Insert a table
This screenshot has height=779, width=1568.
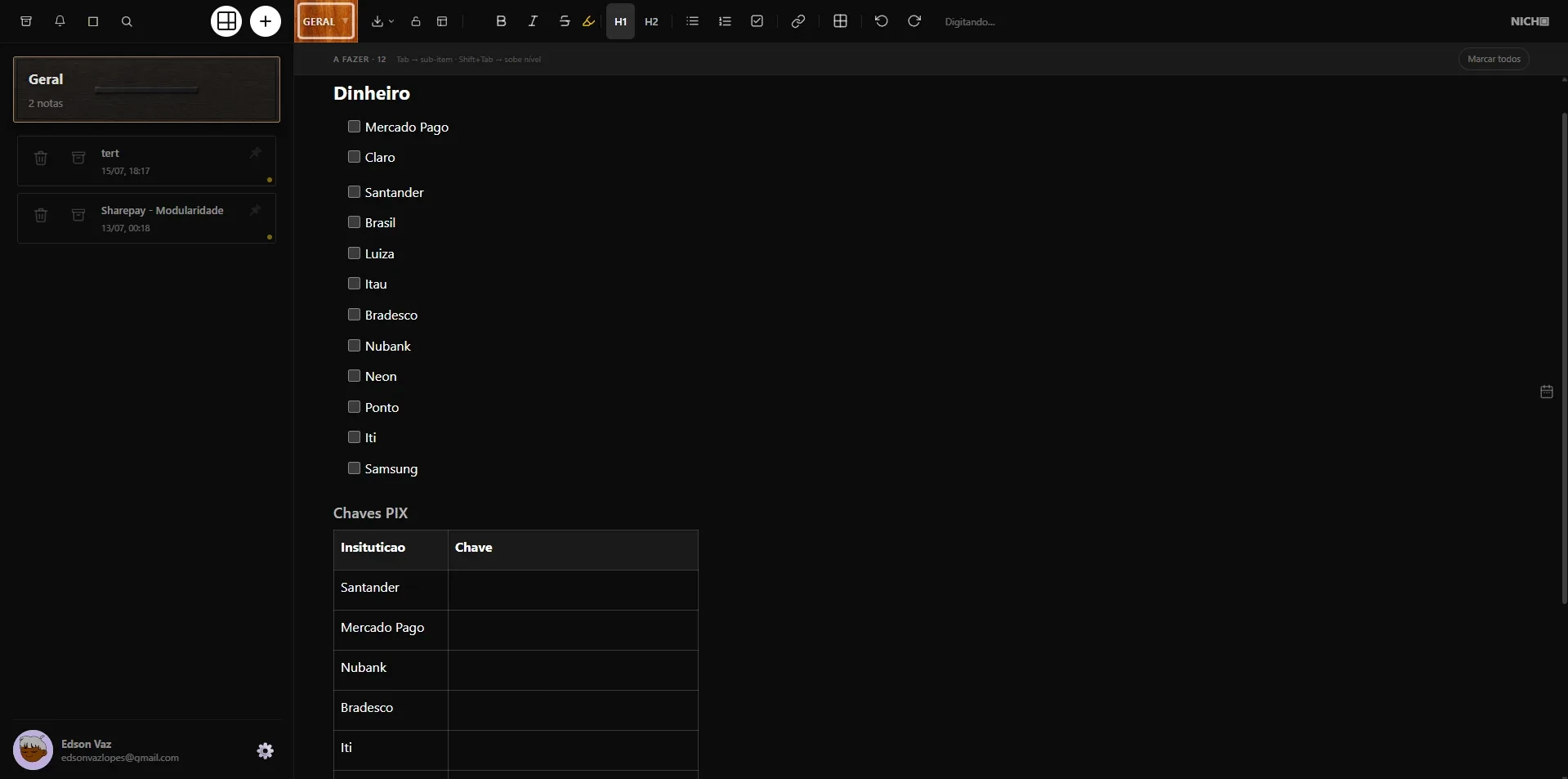(x=840, y=21)
